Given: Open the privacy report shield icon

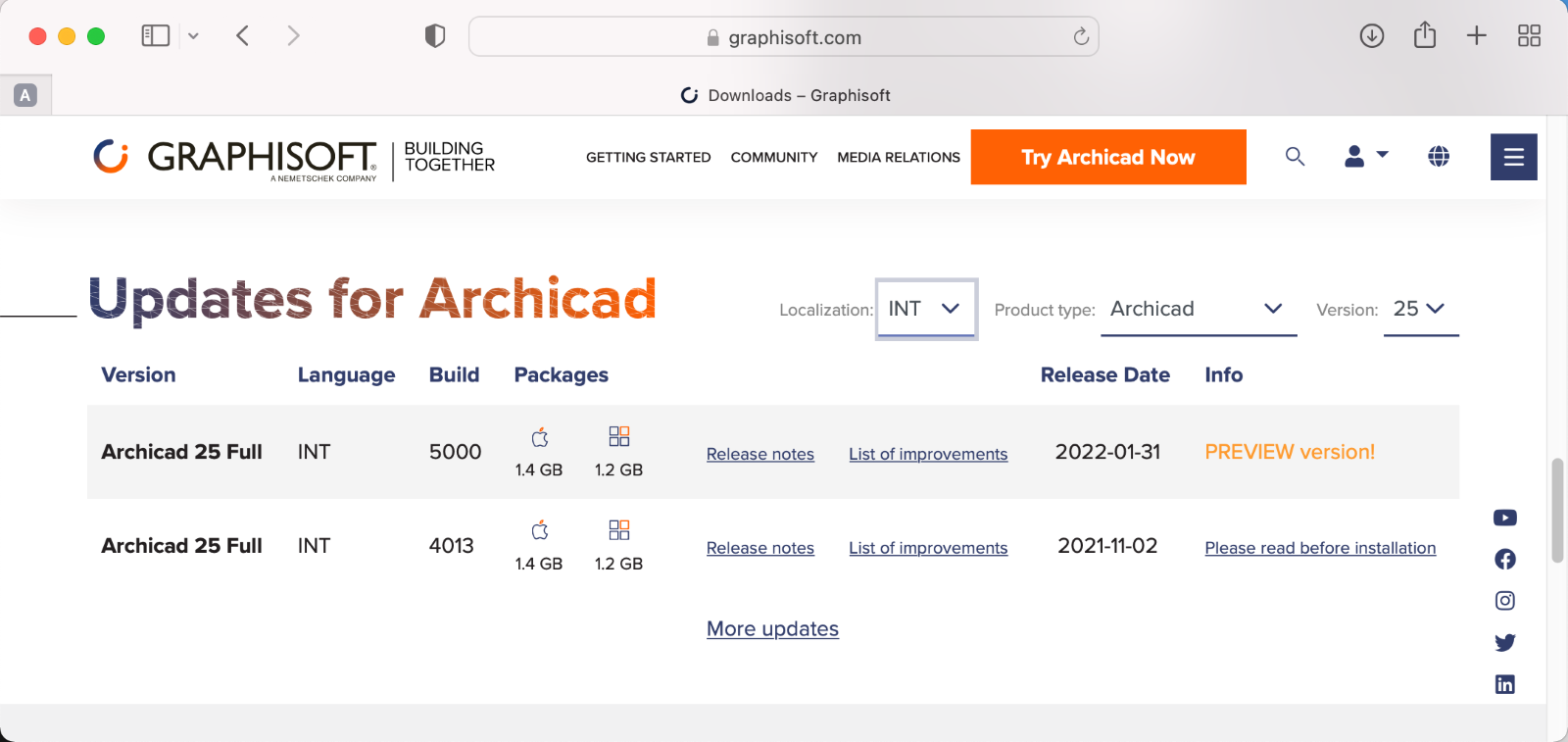Looking at the screenshot, I should [435, 36].
